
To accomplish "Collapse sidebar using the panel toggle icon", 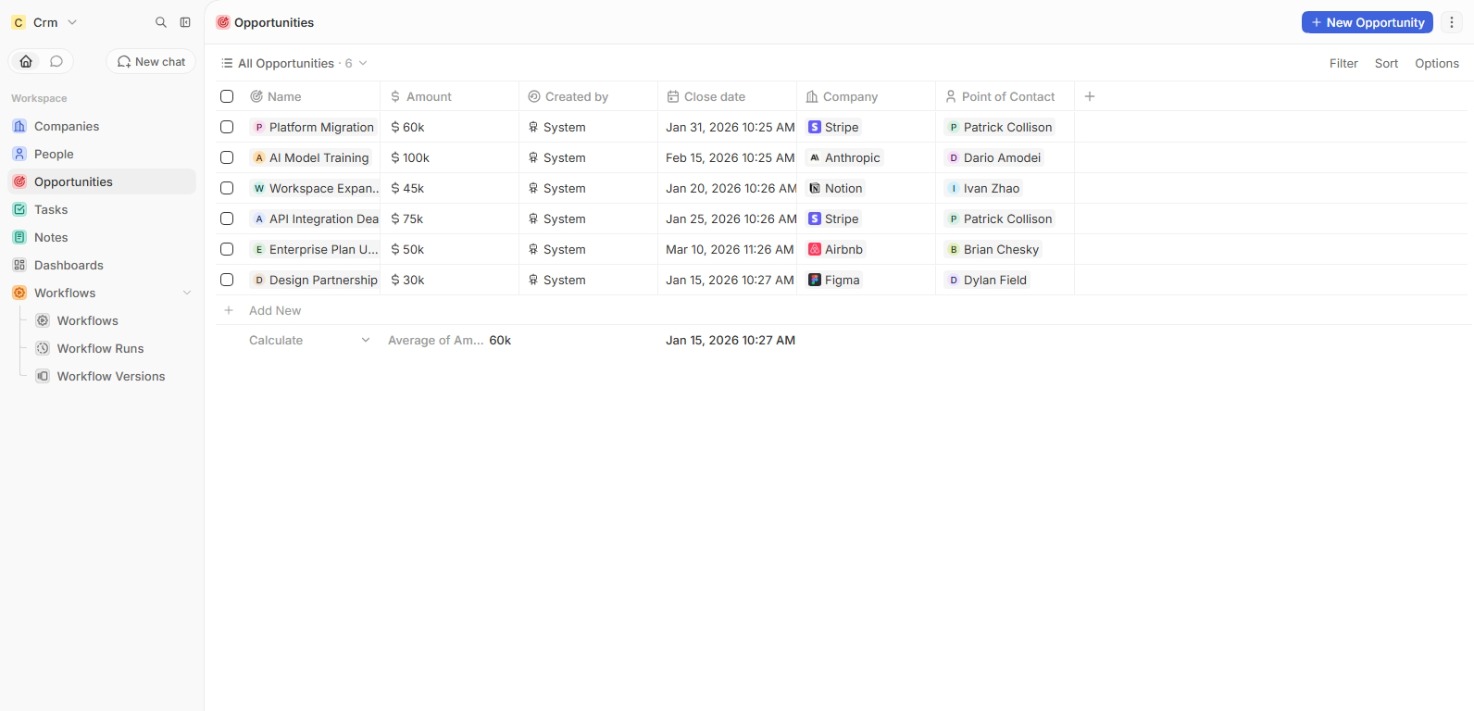I will tap(185, 22).
